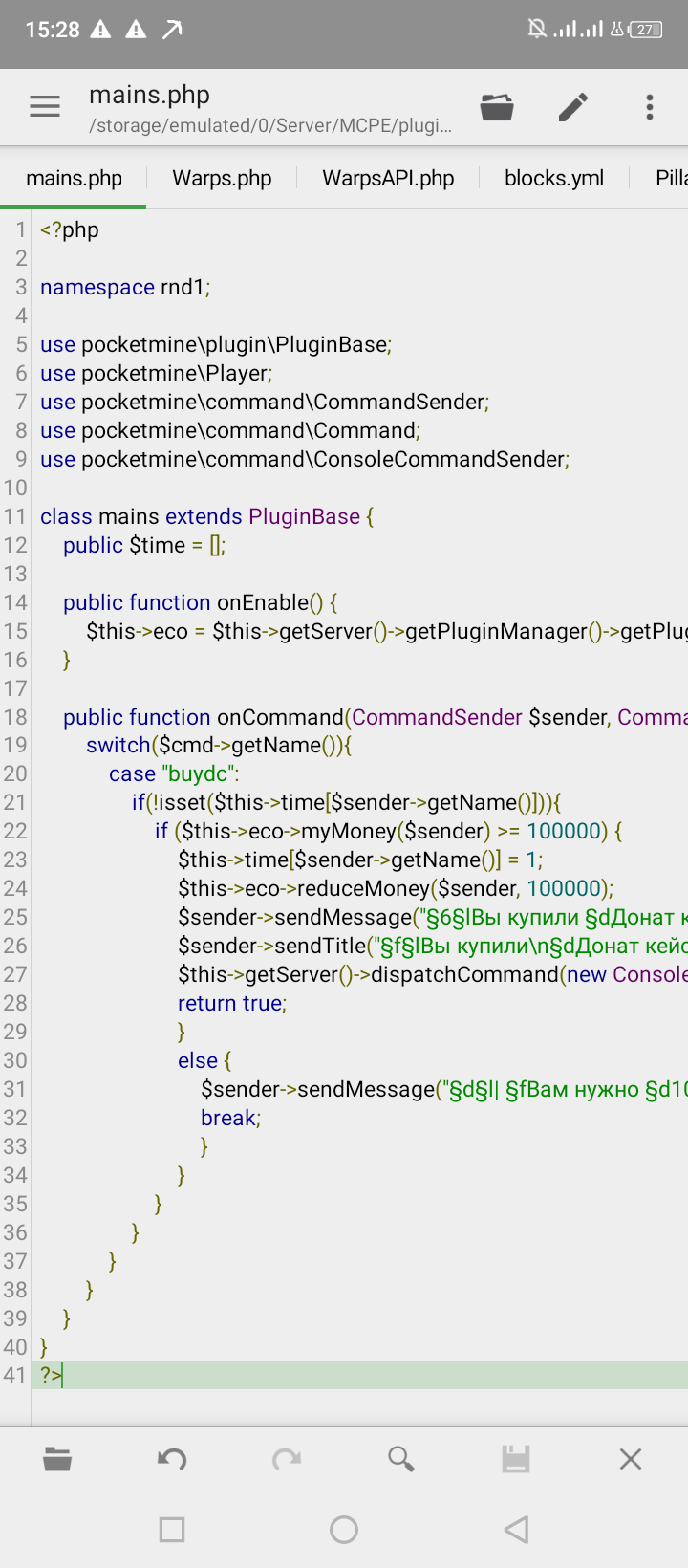Screen dimensions: 688x1568
Task: Tap the file path under mains.php title
Action: (x=270, y=125)
